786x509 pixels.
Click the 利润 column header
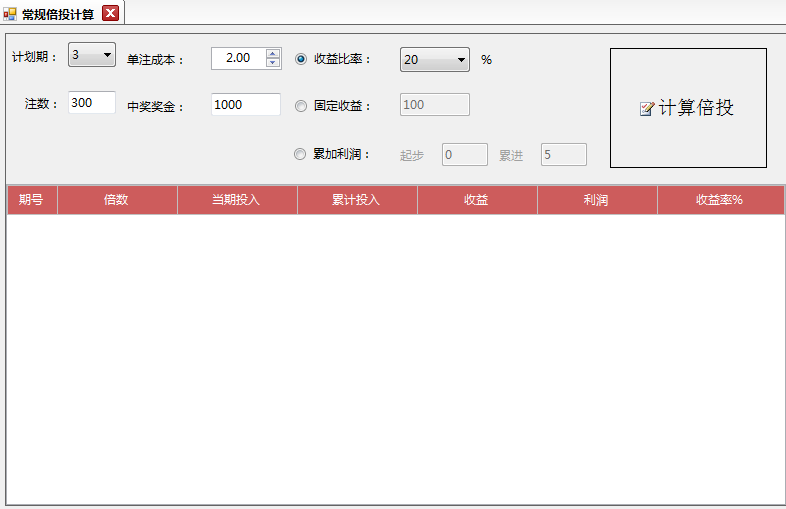[597, 200]
